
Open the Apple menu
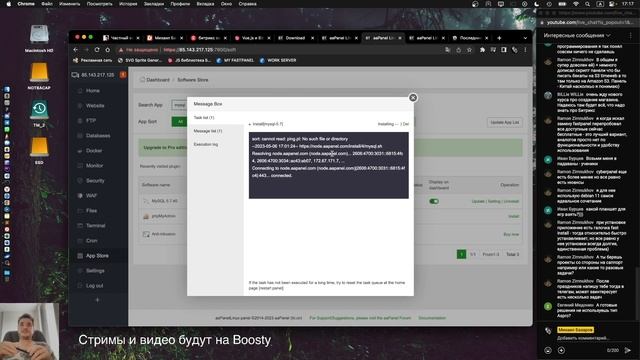coord(8,4)
